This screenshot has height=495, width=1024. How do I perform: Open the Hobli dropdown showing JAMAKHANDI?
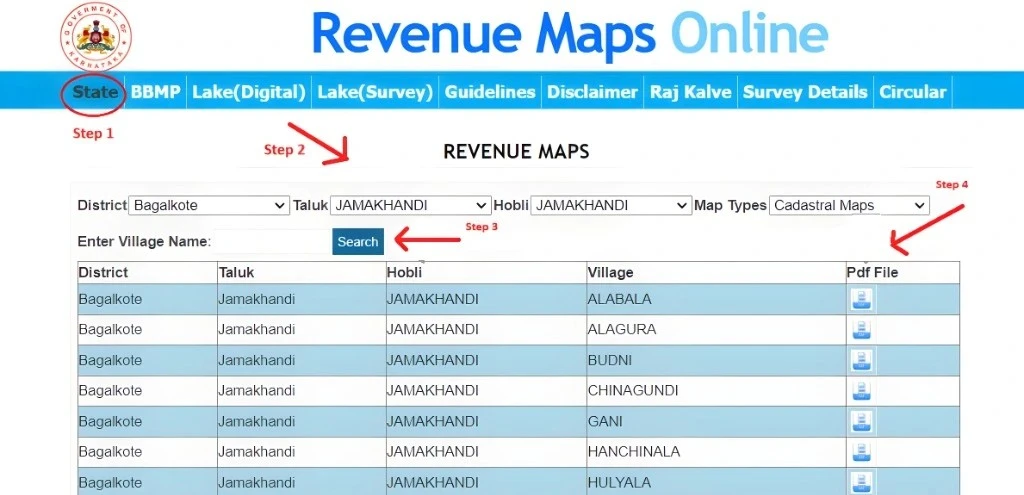click(611, 205)
